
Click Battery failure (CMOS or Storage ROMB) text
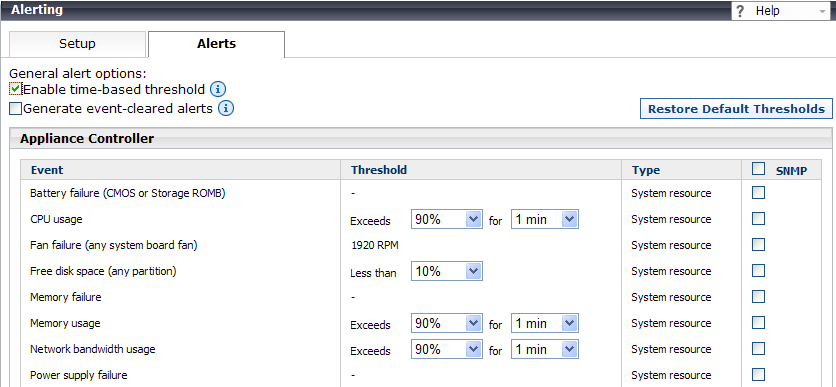click(x=128, y=193)
